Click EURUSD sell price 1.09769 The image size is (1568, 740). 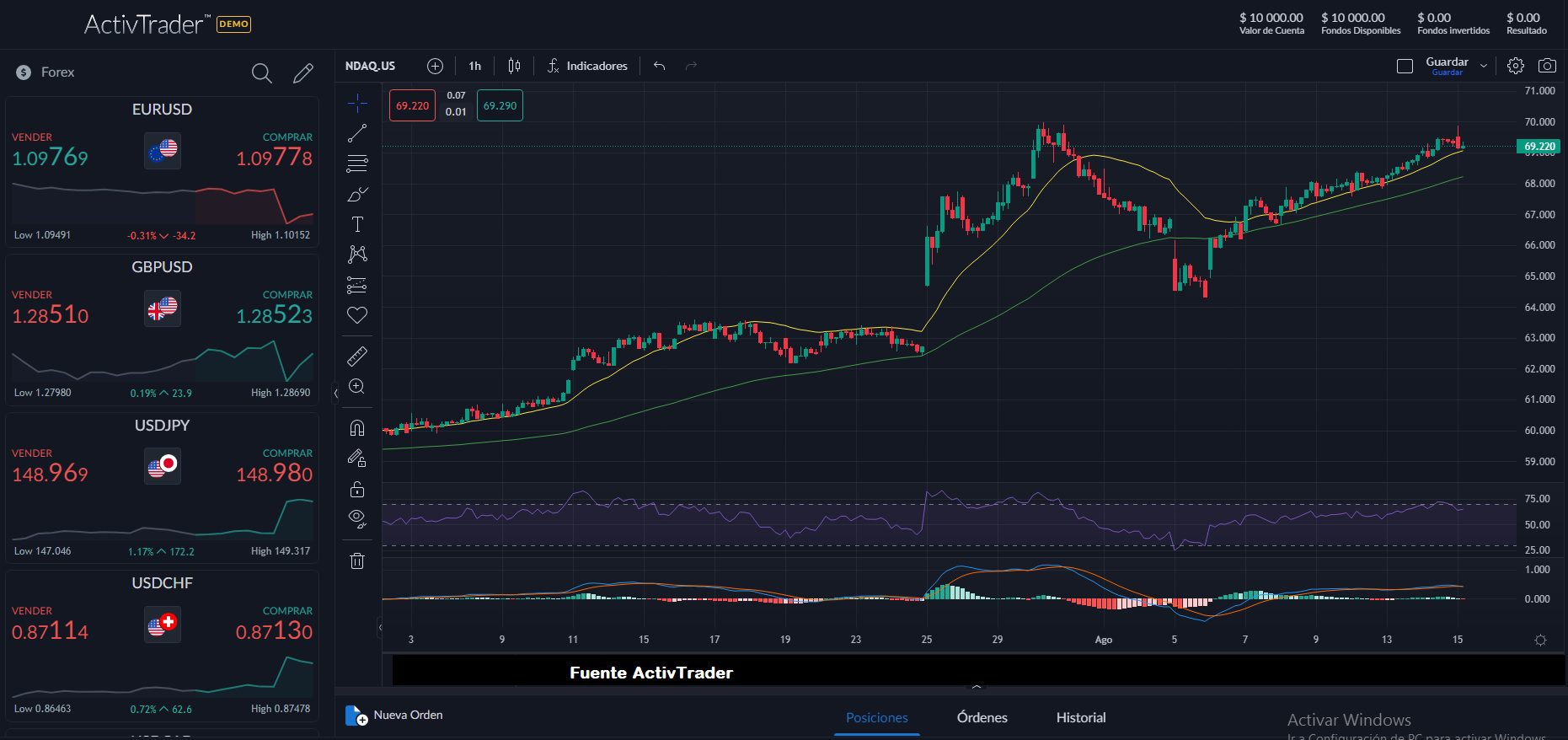pyautogui.click(x=50, y=158)
